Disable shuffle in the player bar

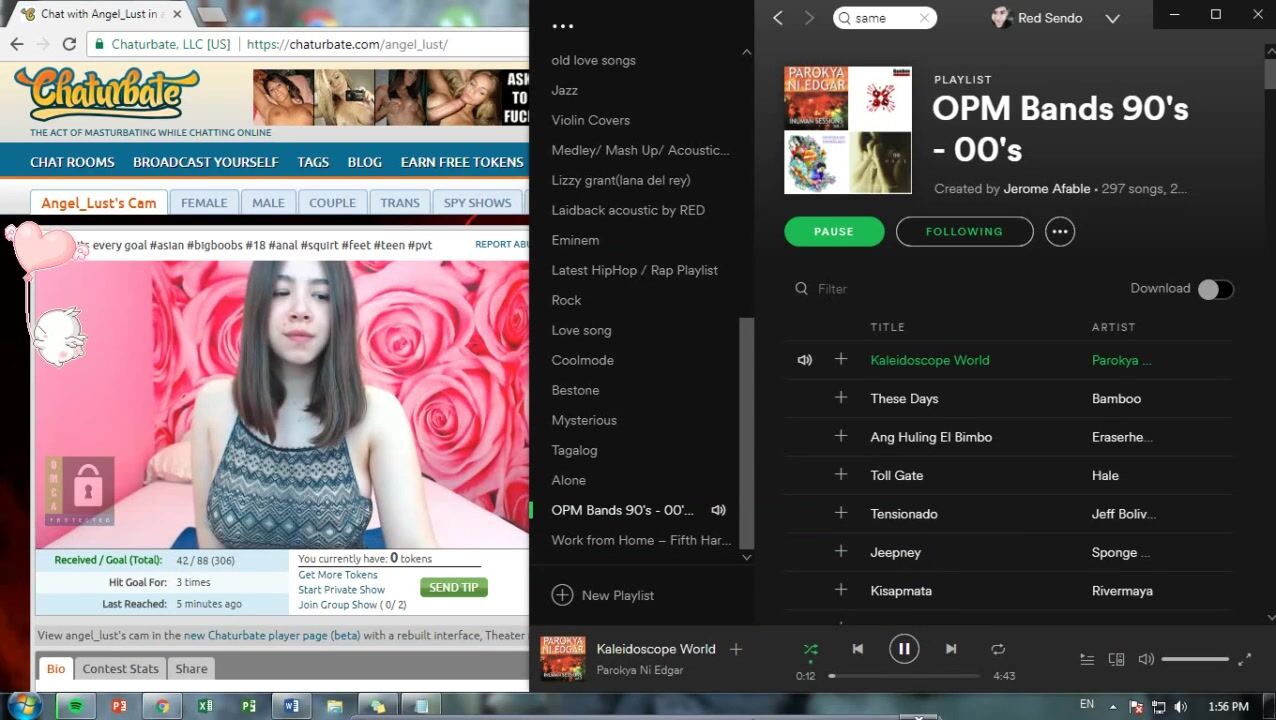pos(810,649)
